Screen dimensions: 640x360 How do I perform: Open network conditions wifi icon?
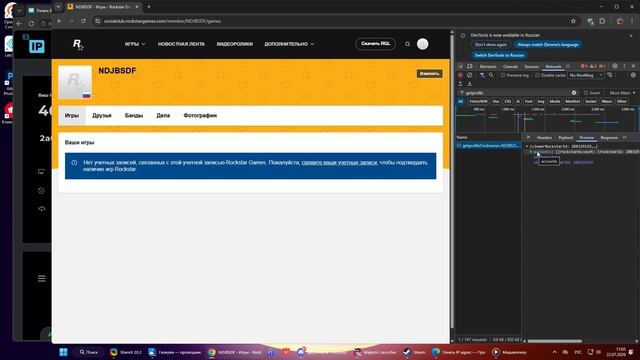[610, 75]
